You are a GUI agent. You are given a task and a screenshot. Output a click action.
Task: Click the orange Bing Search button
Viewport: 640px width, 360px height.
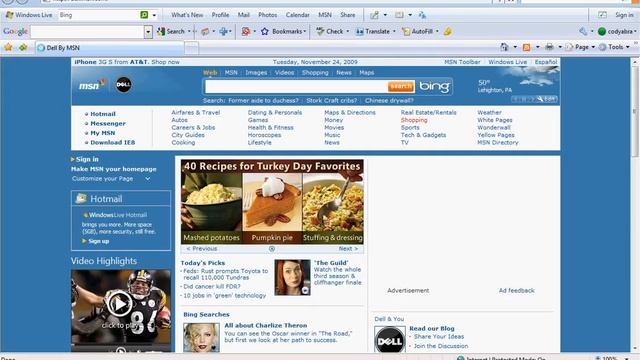pos(401,86)
